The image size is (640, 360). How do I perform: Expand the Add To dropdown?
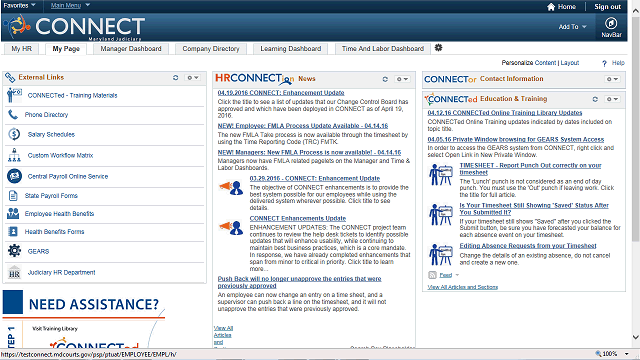tap(573, 27)
